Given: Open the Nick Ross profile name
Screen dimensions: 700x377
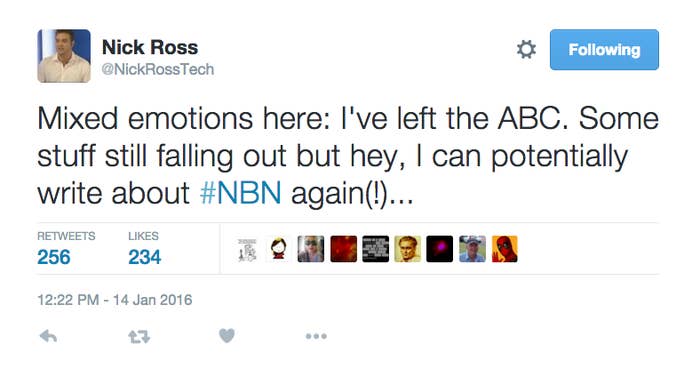Looking at the screenshot, I should click(150, 47).
